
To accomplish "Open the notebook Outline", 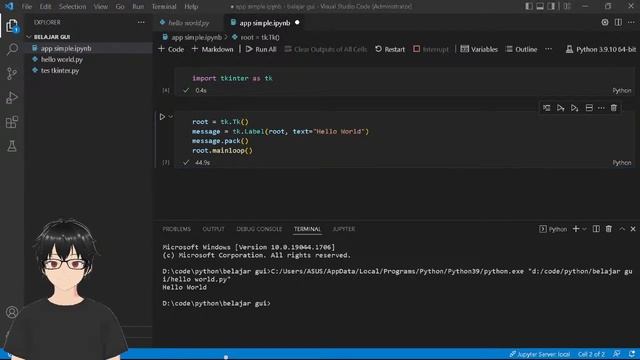I will (x=522, y=49).
